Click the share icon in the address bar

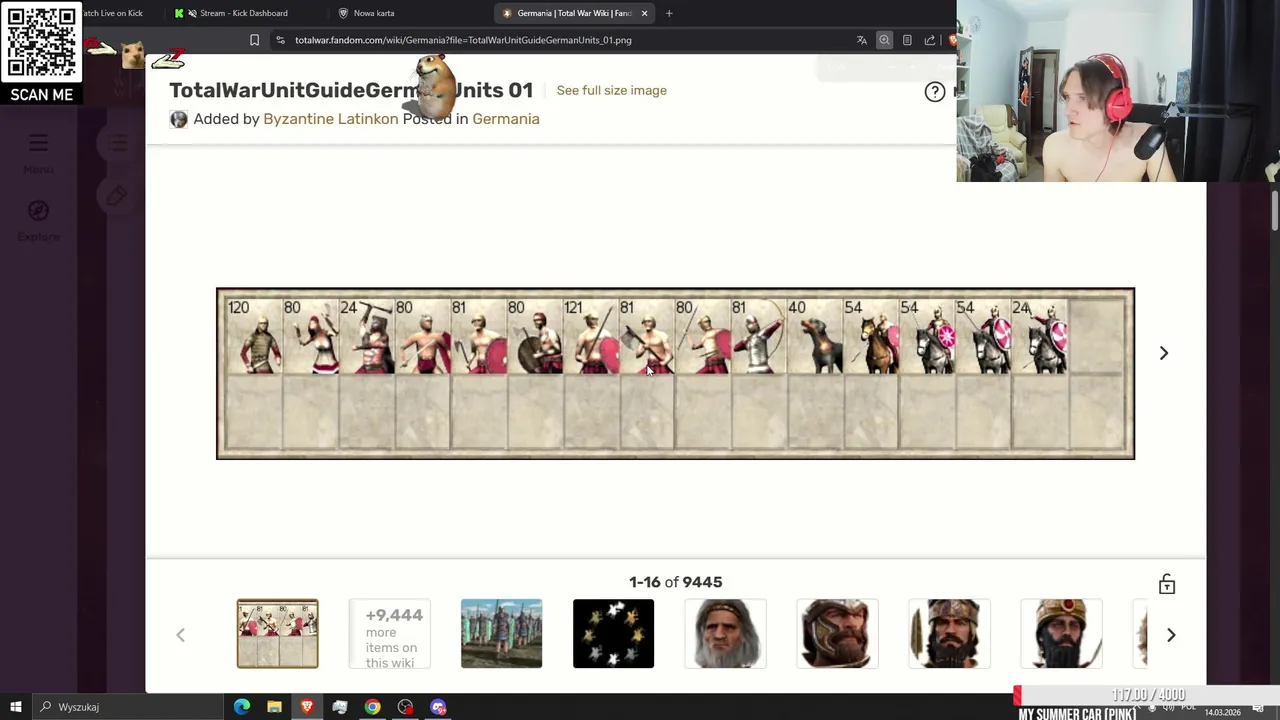(930, 40)
